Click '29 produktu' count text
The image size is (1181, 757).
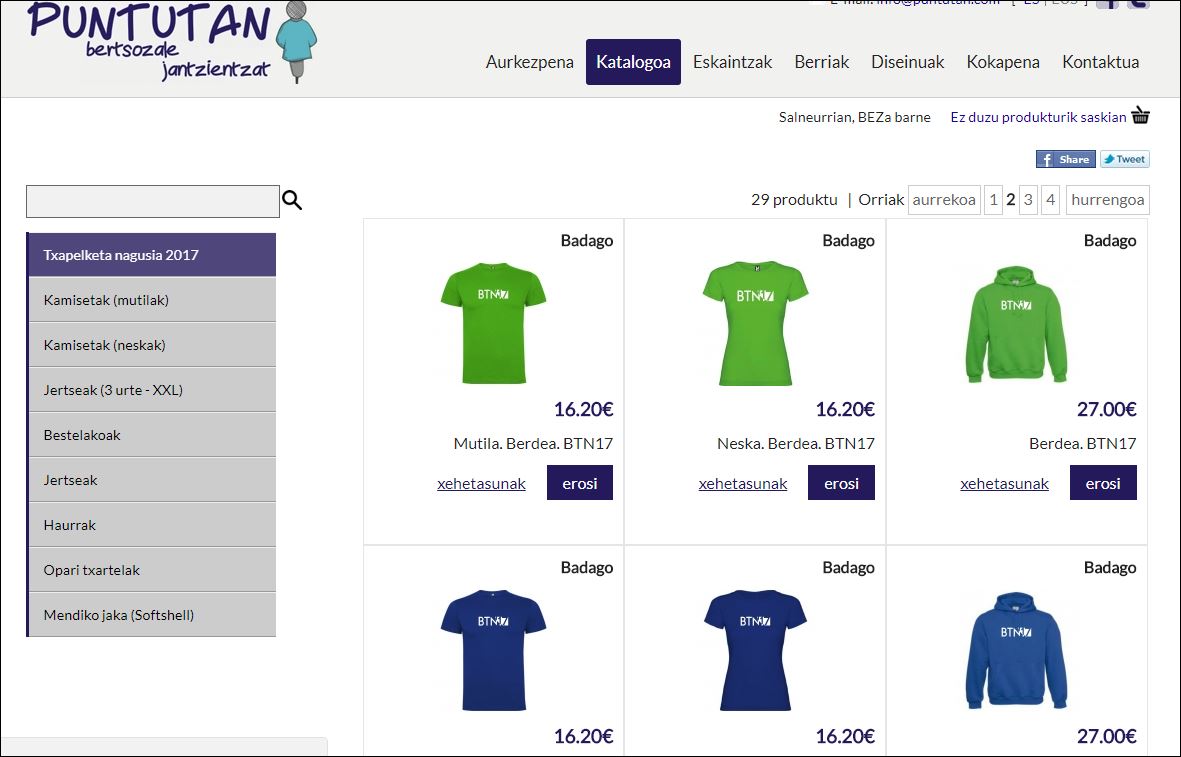click(794, 200)
